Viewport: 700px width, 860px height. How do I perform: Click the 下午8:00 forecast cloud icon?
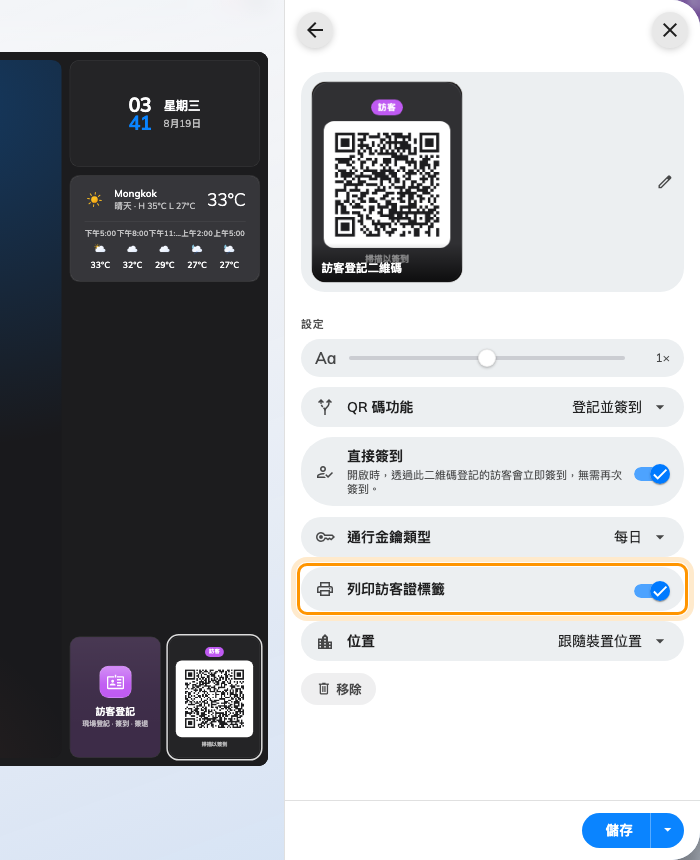(x=132, y=249)
